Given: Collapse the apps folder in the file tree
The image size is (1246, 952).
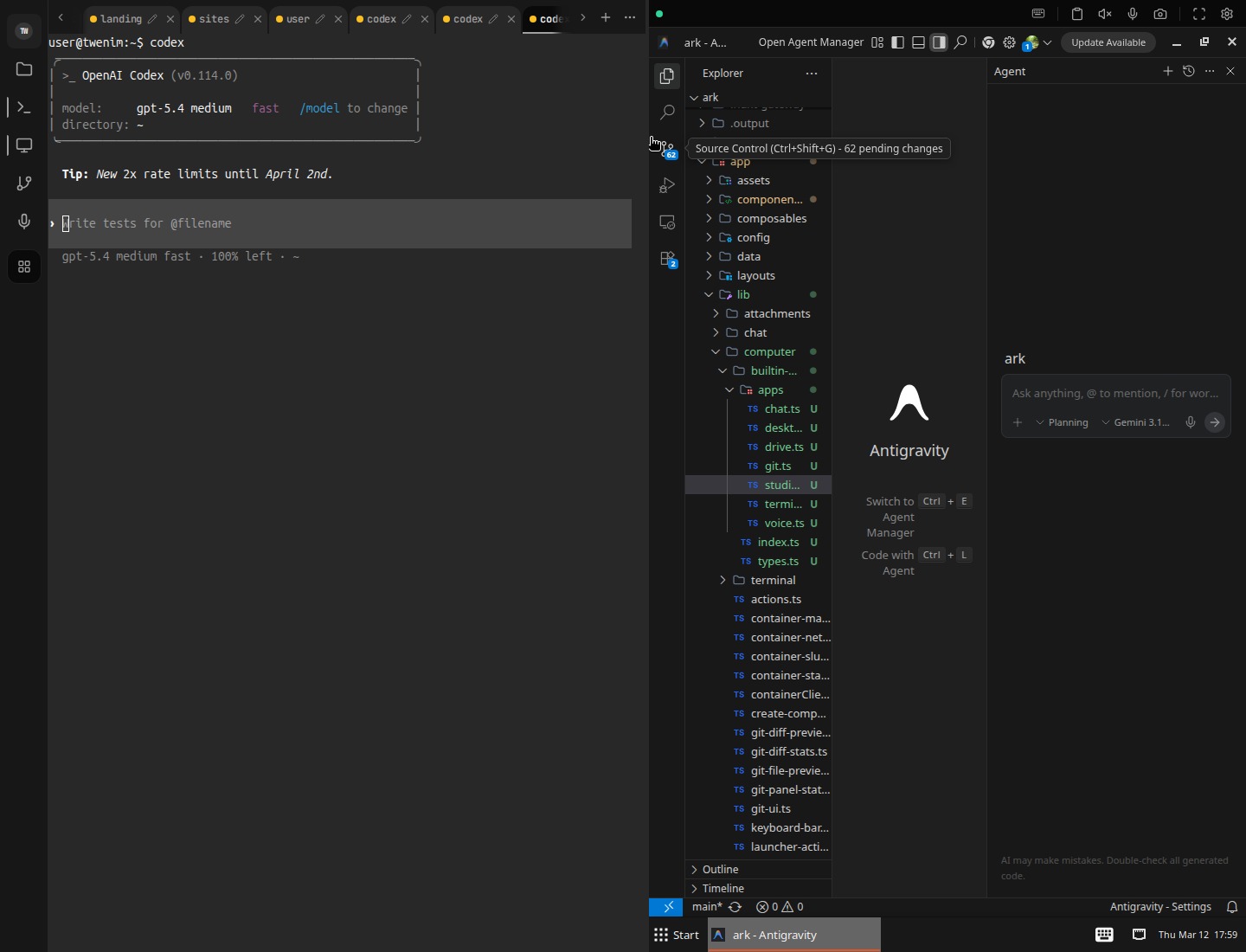Looking at the screenshot, I should click(x=729, y=390).
